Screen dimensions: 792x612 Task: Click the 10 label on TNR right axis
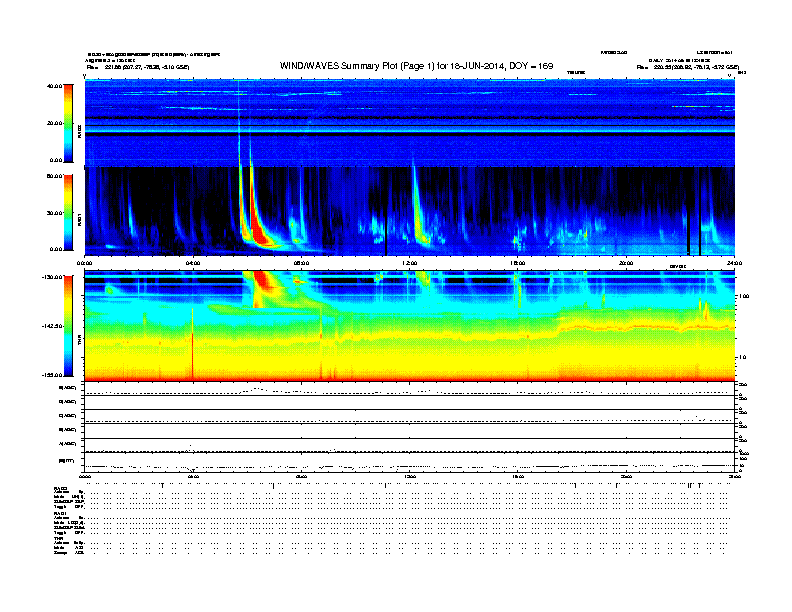click(744, 358)
